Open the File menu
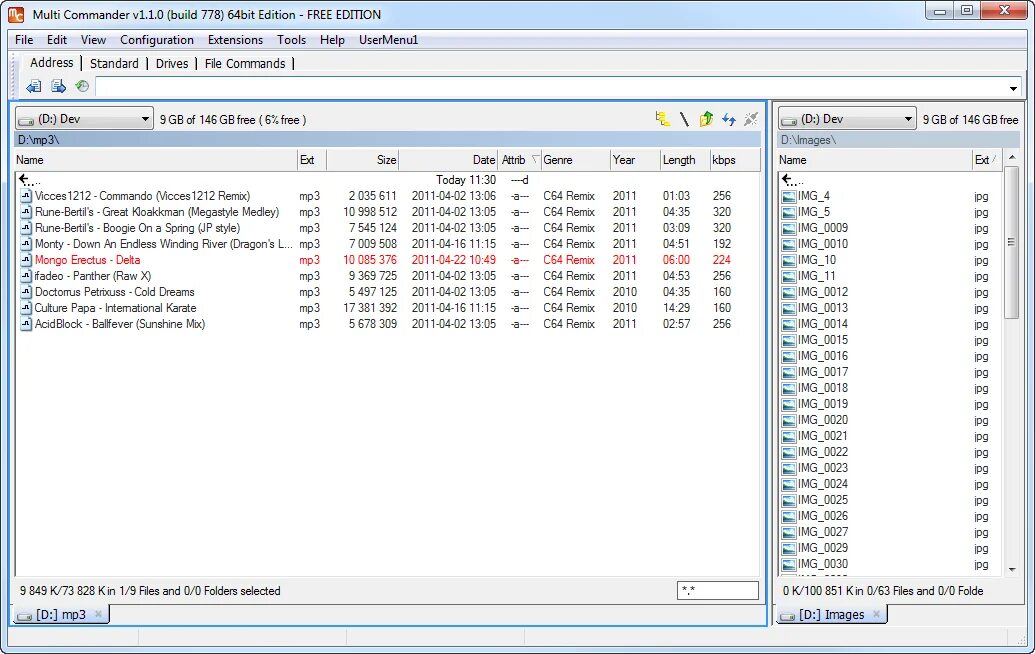Viewport: 1035px width, 654px height. point(24,40)
